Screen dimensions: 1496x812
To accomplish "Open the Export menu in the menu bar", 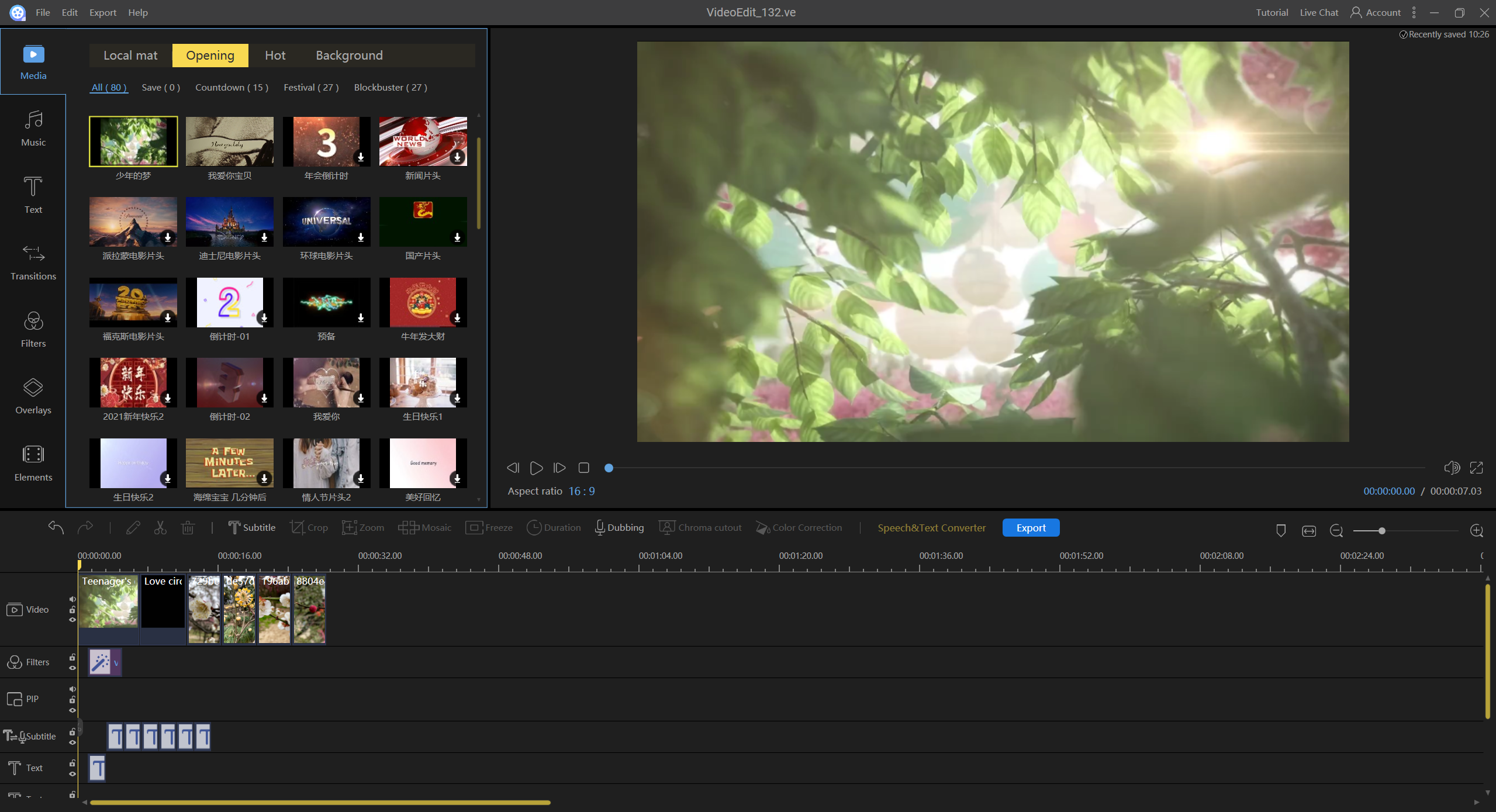I will tap(102, 12).
